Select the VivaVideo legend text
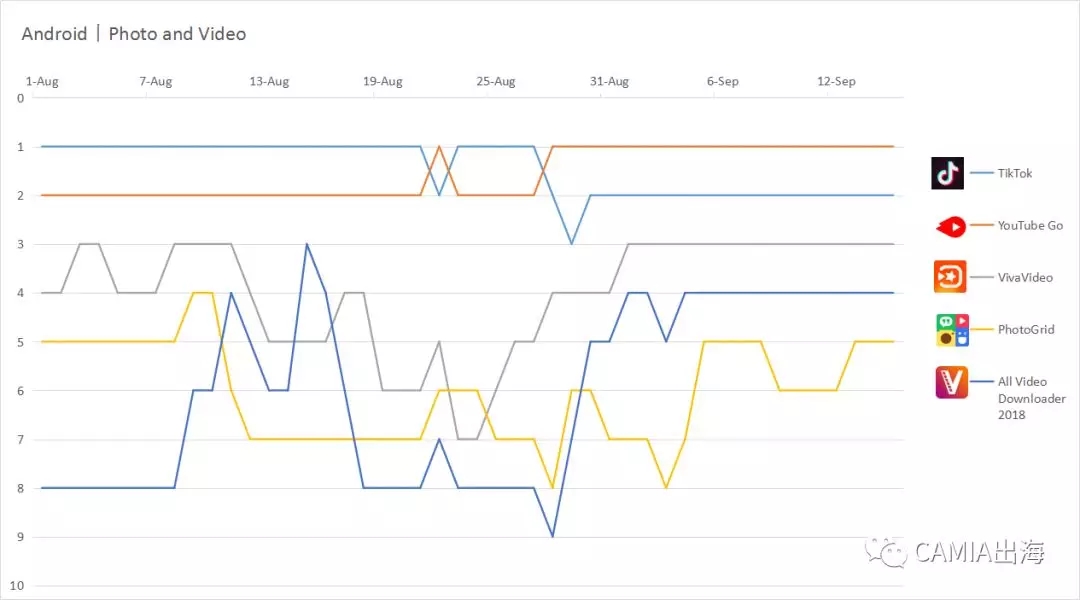Screen dimensions: 1080x600 [1025, 278]
